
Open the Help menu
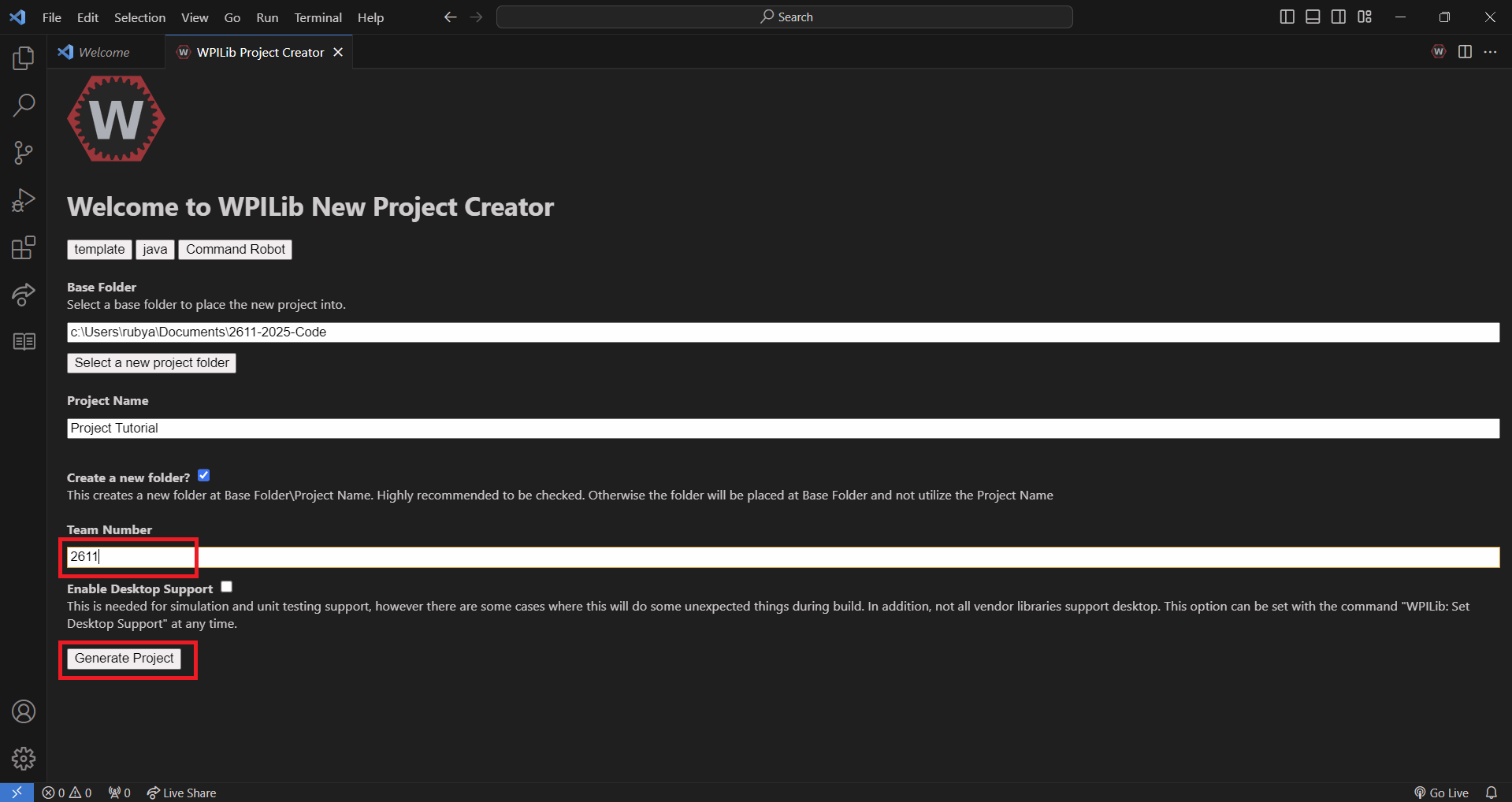coord(370,17)
